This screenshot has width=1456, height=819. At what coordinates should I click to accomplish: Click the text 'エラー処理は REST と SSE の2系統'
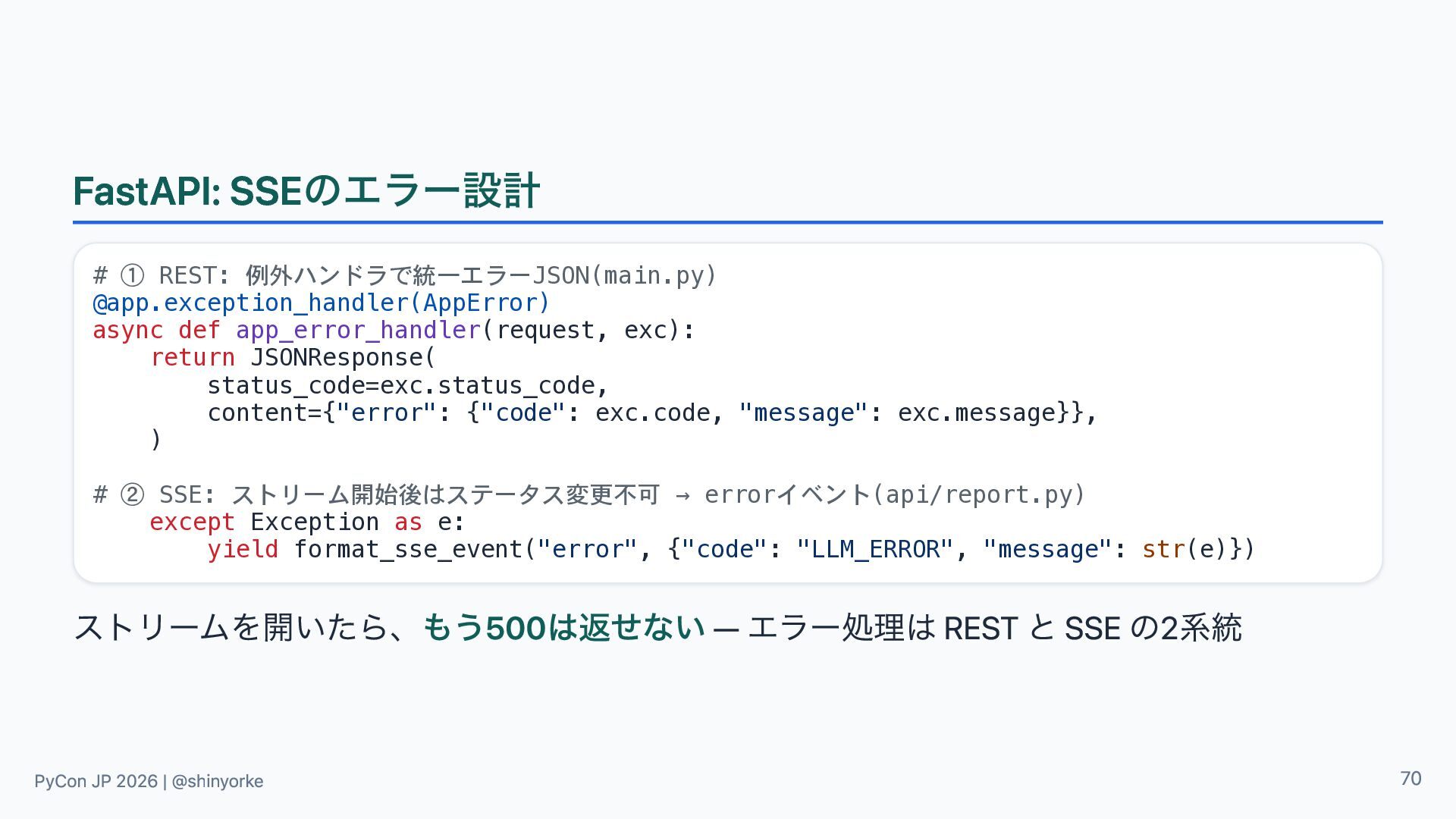coord(995,628)
